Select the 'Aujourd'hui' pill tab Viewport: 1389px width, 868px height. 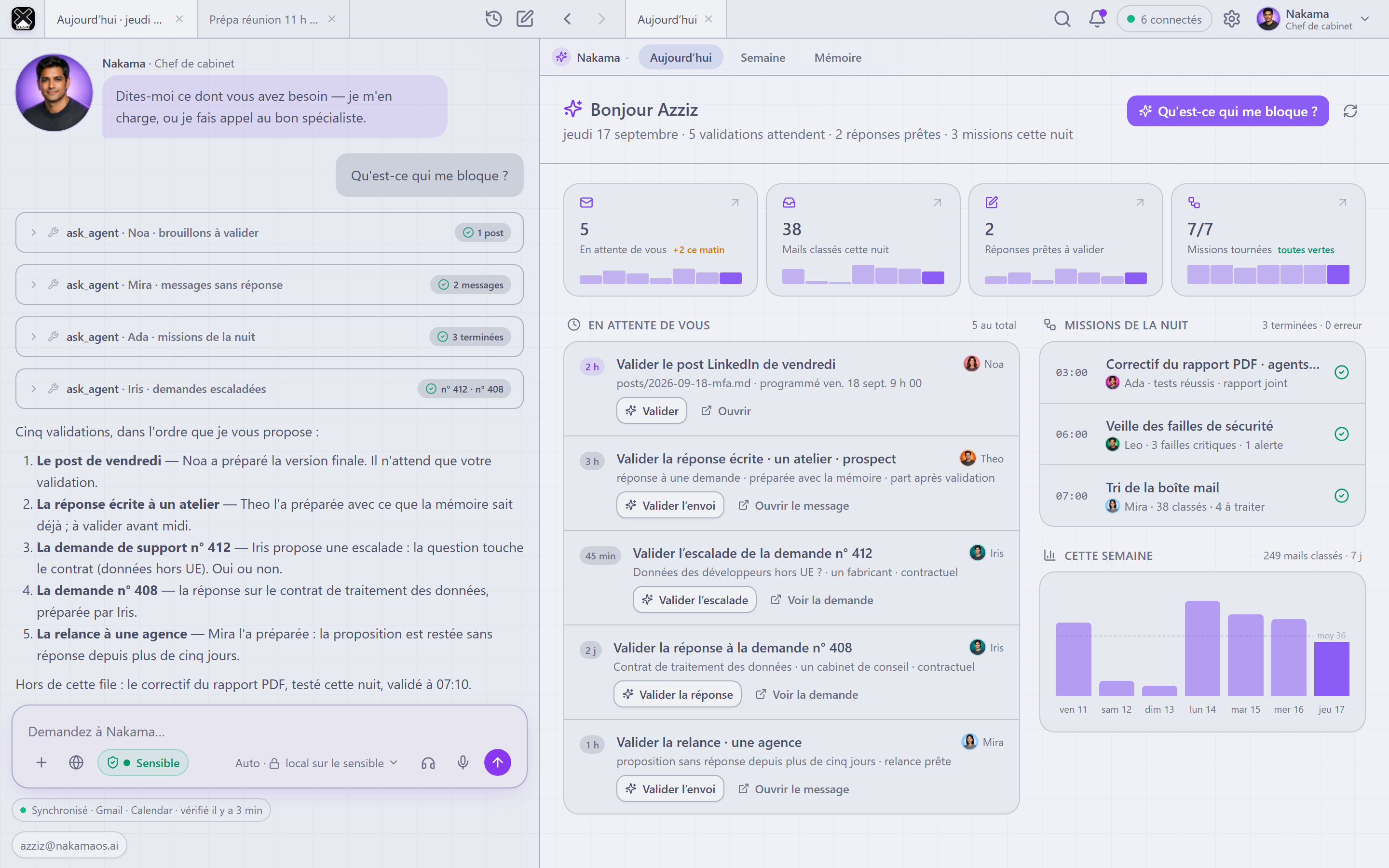(680, 57)
